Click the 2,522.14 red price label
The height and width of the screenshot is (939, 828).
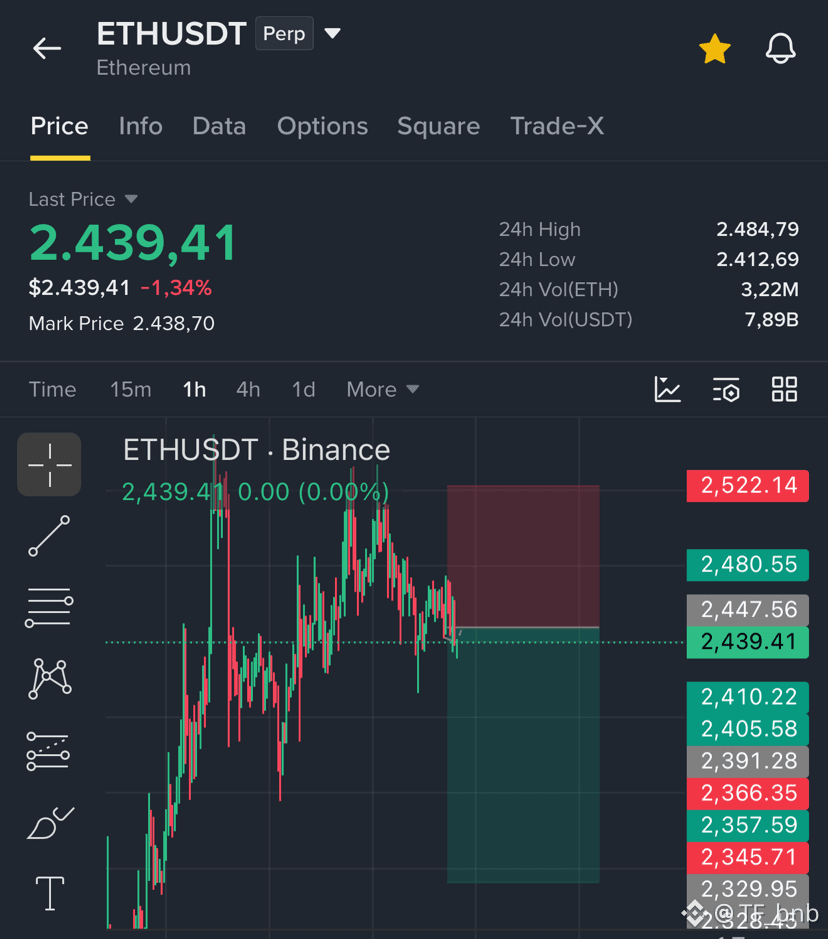click(x=748, y=486)
